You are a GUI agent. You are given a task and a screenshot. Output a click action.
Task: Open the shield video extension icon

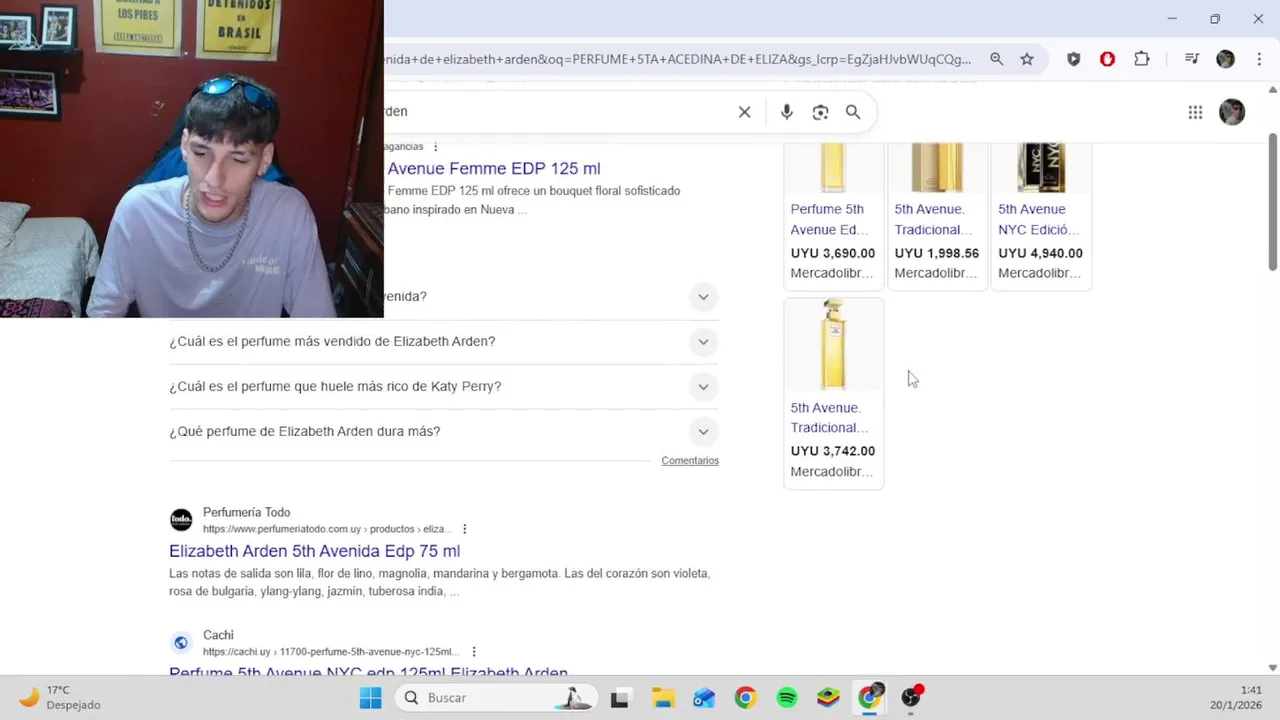tap(1073, 59)
